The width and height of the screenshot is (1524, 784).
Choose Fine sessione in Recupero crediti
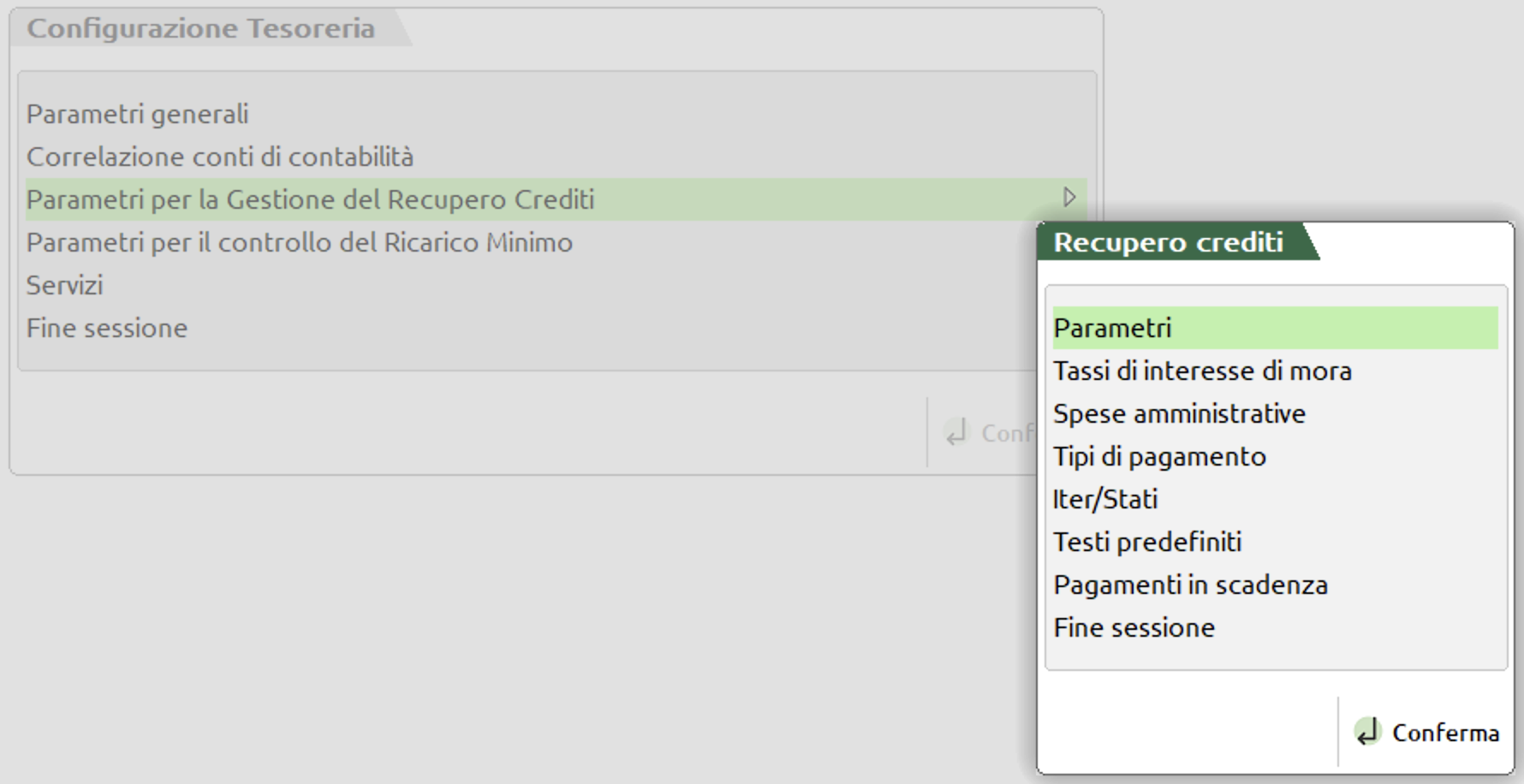pyautogui.click(x=1134, y=627)
